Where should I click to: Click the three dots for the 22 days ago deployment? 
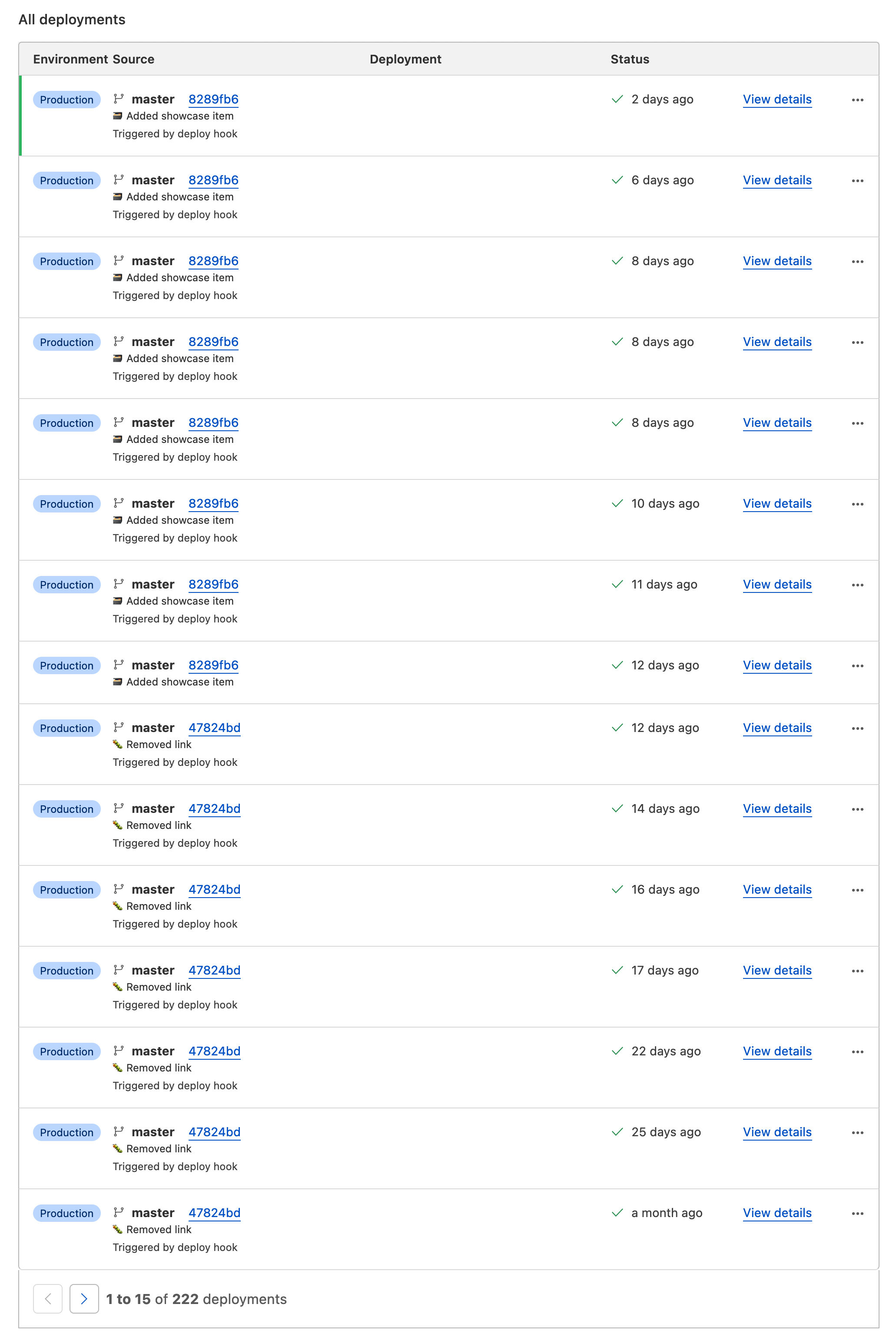(x=857, y=1052)
